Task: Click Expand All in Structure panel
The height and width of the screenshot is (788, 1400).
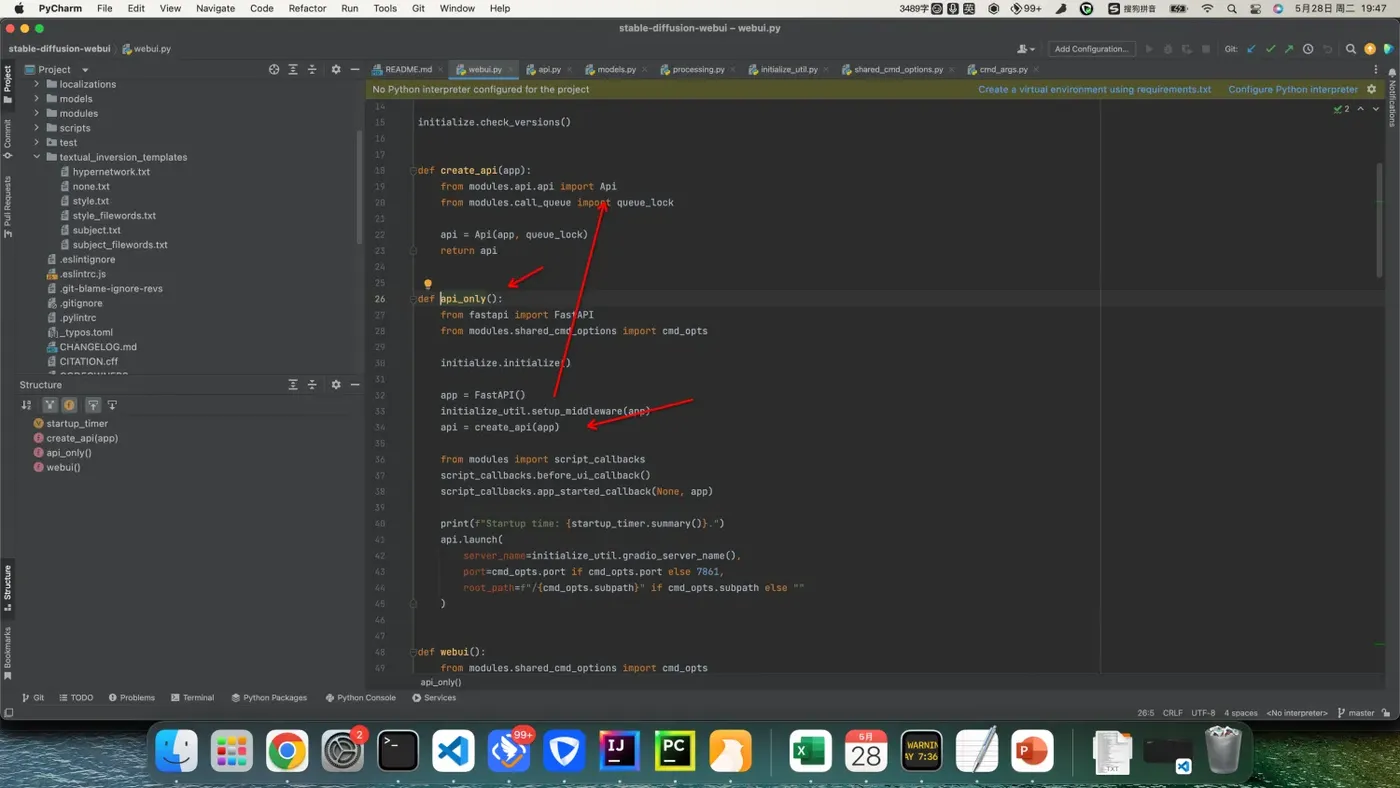Action: point(293,384)
